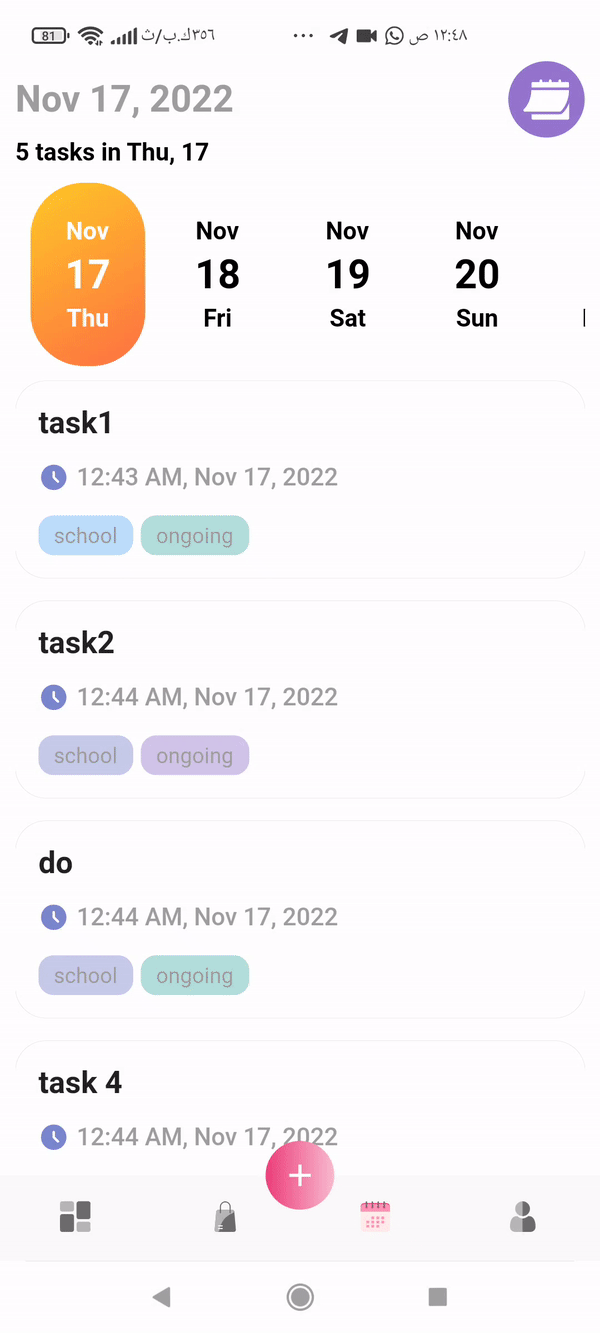Tap the clock icon on task1

[x=53, y=477]
